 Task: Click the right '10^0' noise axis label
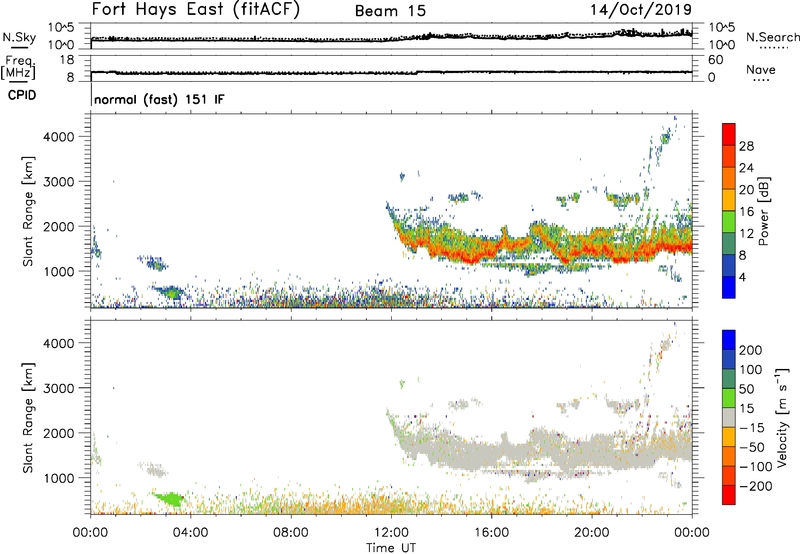click(x=721, y=45)
